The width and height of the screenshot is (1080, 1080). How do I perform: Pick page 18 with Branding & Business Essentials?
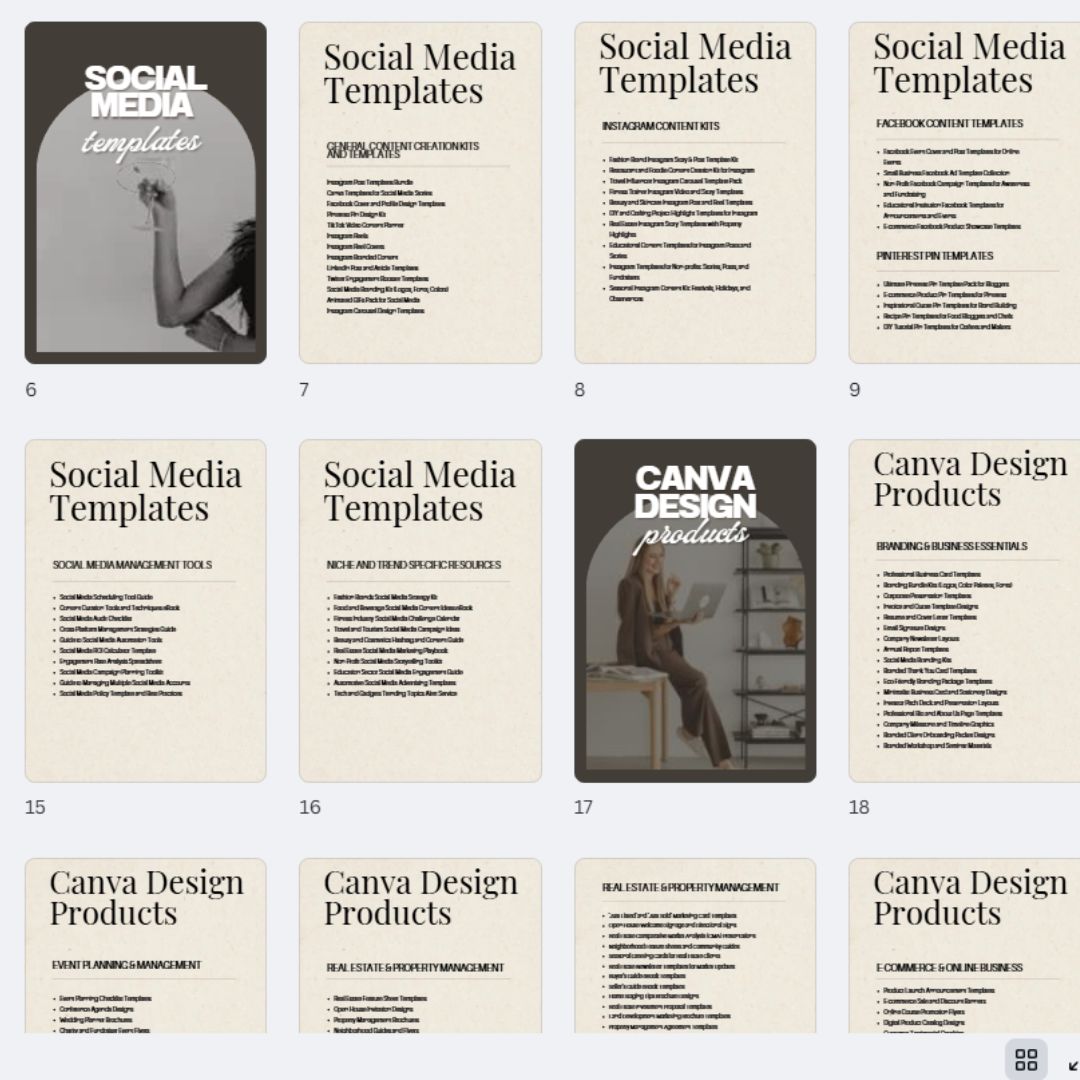click(964, 610)
